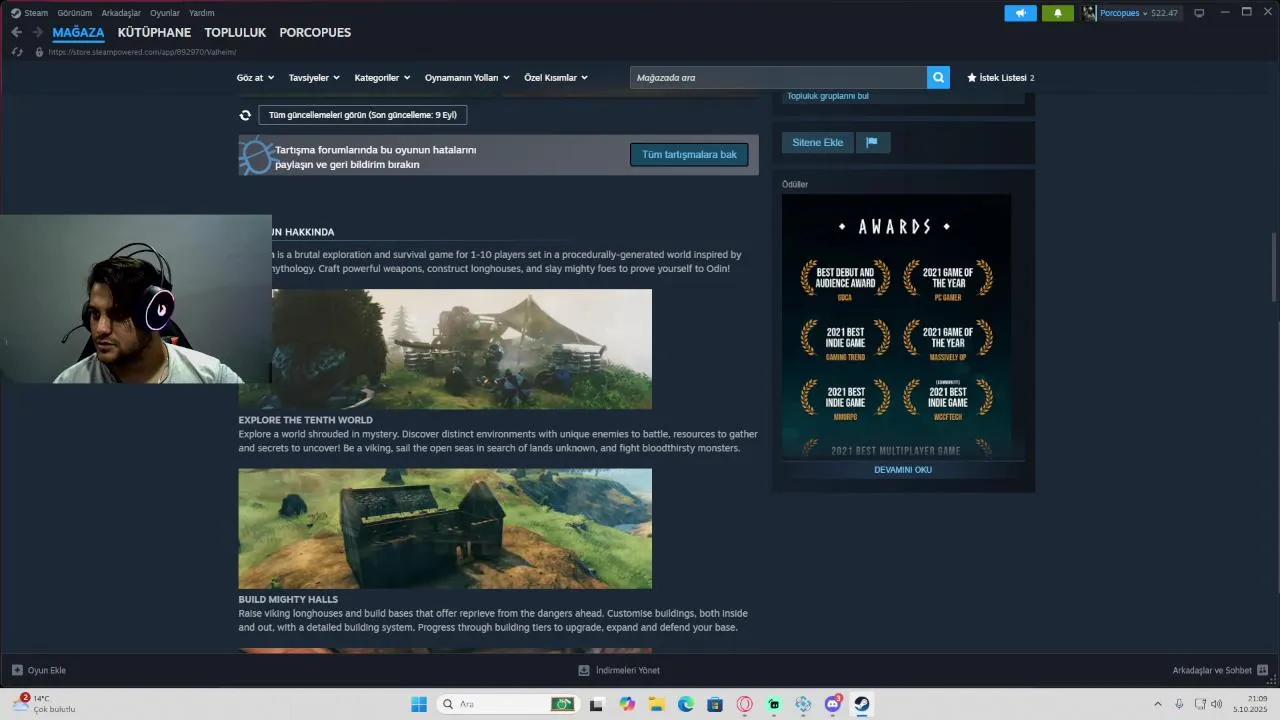This screenshot has height=720, width=1280.
Task: Click the Mağazada ara search field
Action: (x=778, y=77)
